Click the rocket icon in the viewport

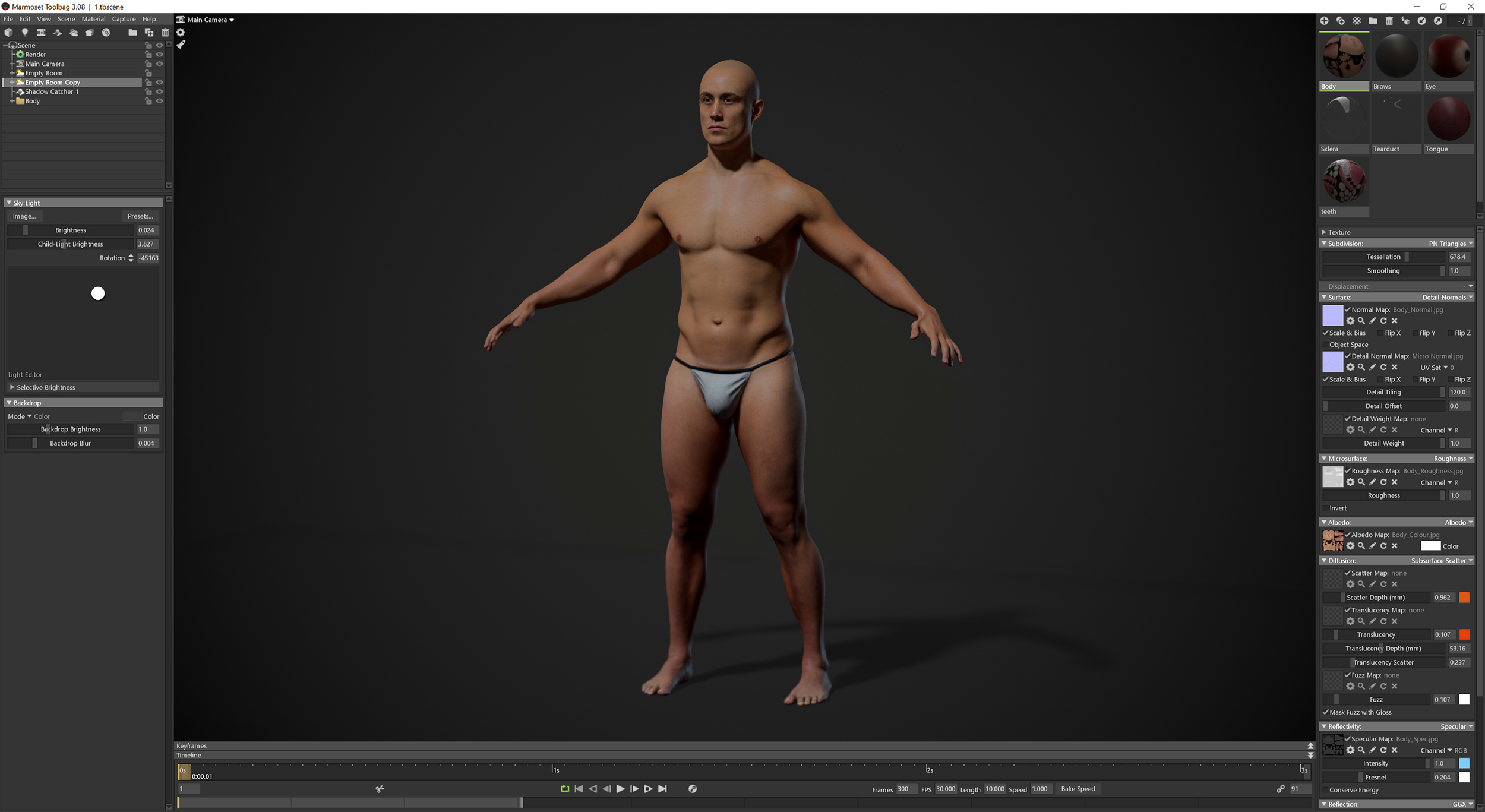[x=181, y=45]
